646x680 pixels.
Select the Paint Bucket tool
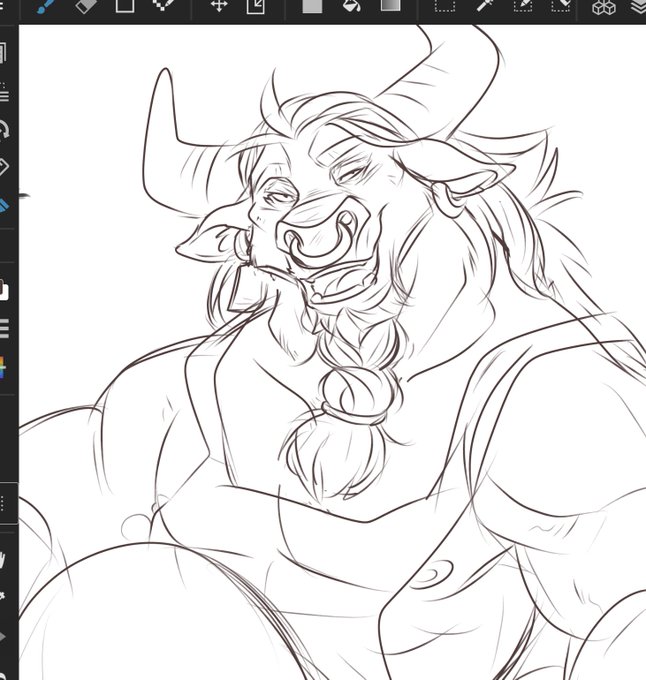click(x=351, y=6)
